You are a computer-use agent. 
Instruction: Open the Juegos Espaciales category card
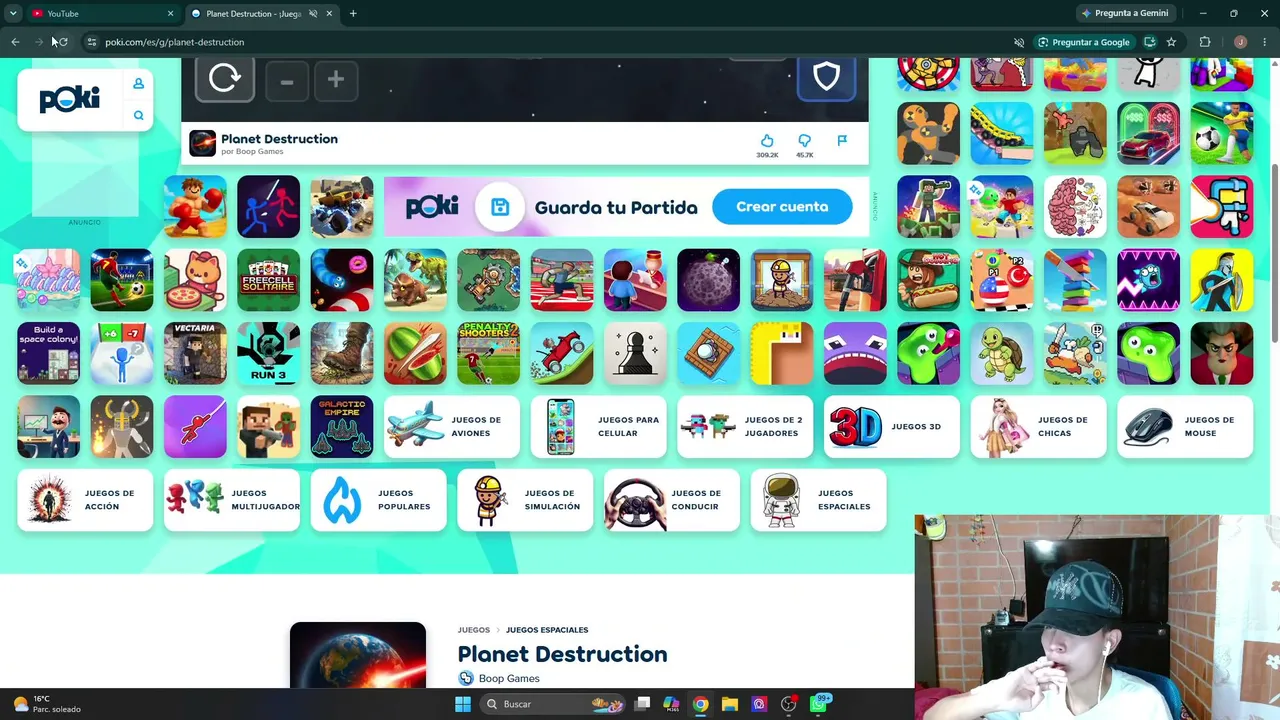pyautogui.click(x=818, y=500)
